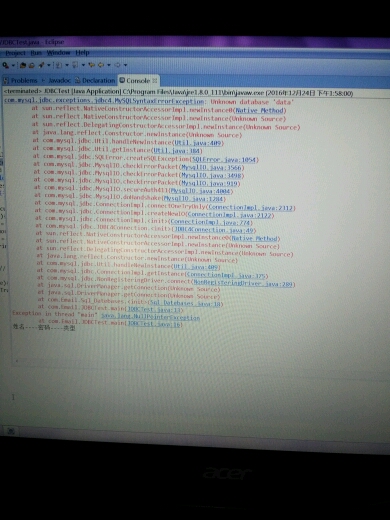Expand the External Tools dropdown arrow
The width and height of the screenshot is (390, 520).
[x=13, y=65]
